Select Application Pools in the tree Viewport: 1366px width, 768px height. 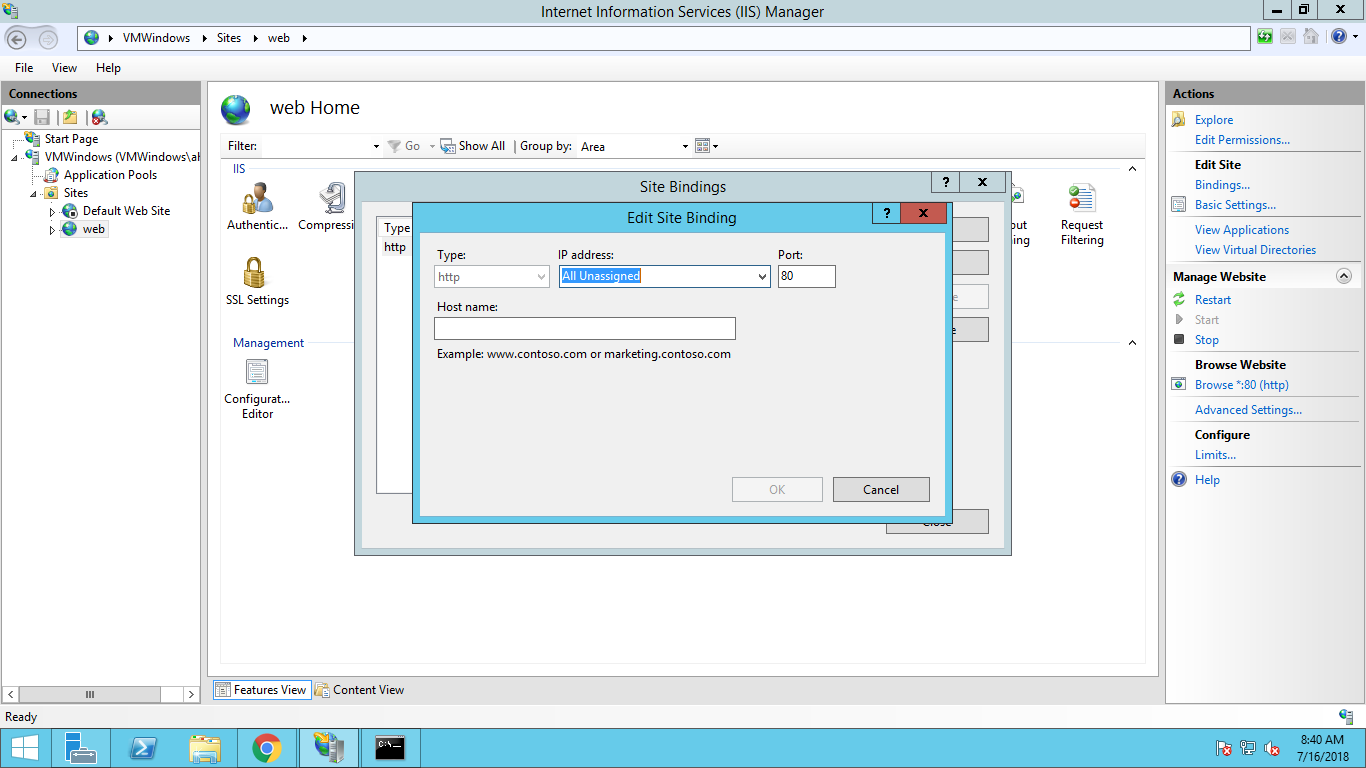[x=110, y=175]
